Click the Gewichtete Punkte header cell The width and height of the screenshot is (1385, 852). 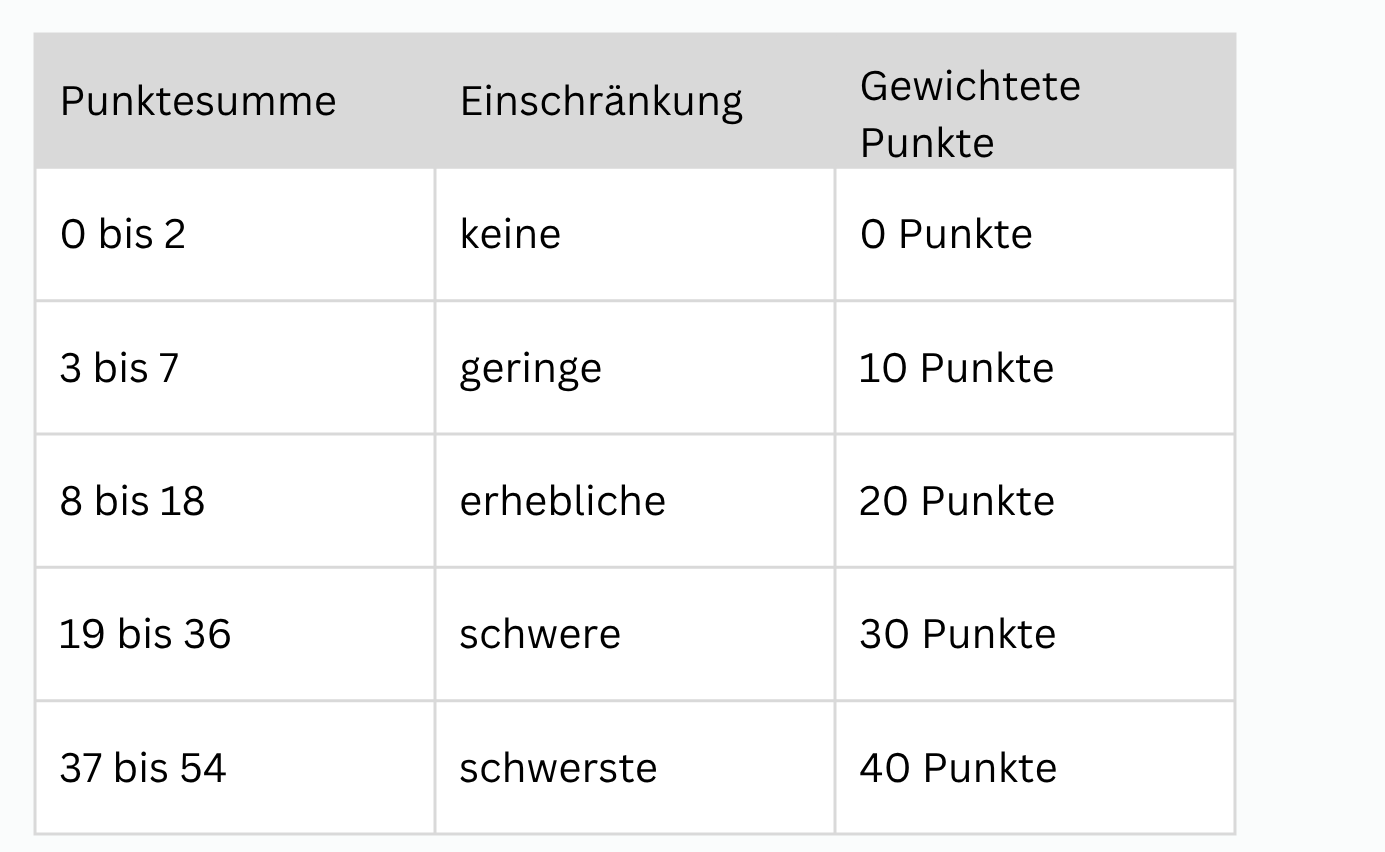pyautogui.click(x=1035, y=101)
